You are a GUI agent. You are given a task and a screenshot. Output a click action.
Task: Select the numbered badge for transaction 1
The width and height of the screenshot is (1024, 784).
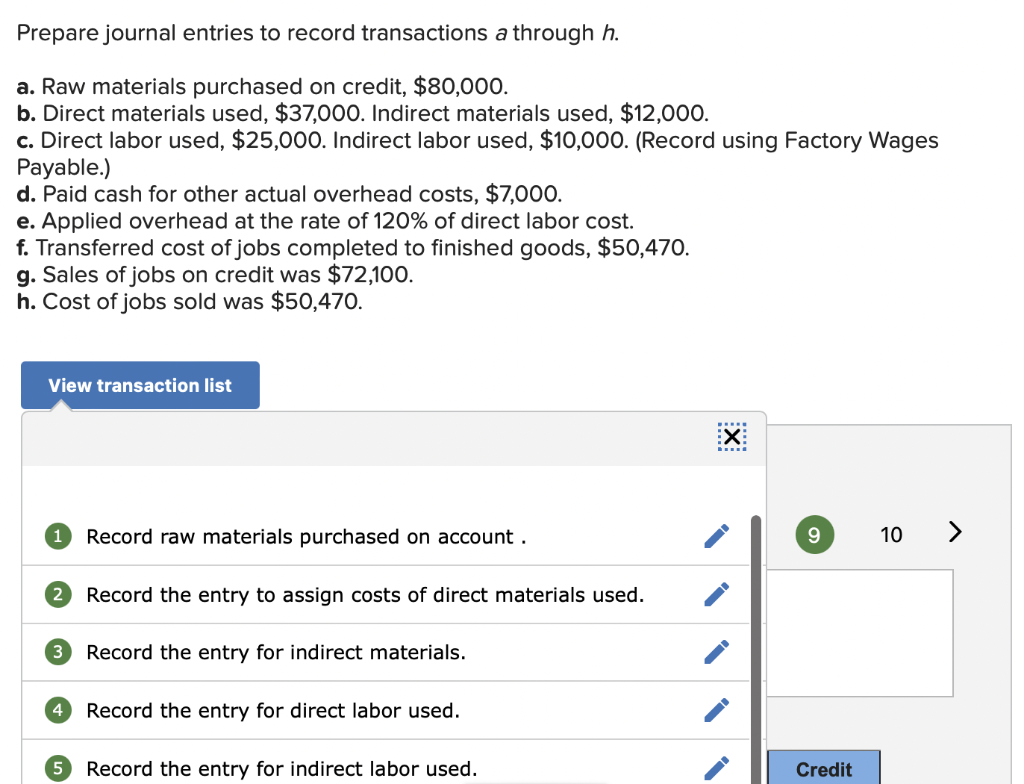(57, 536)
